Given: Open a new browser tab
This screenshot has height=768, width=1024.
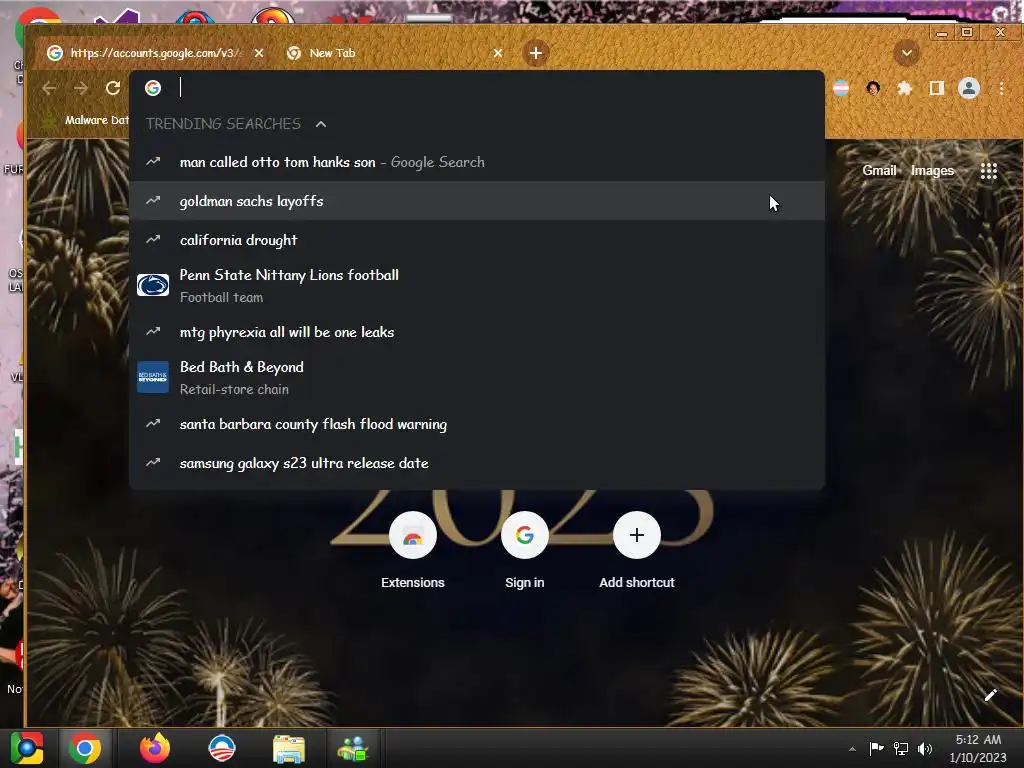Looking at the screenshot, I should pos(536,53).
